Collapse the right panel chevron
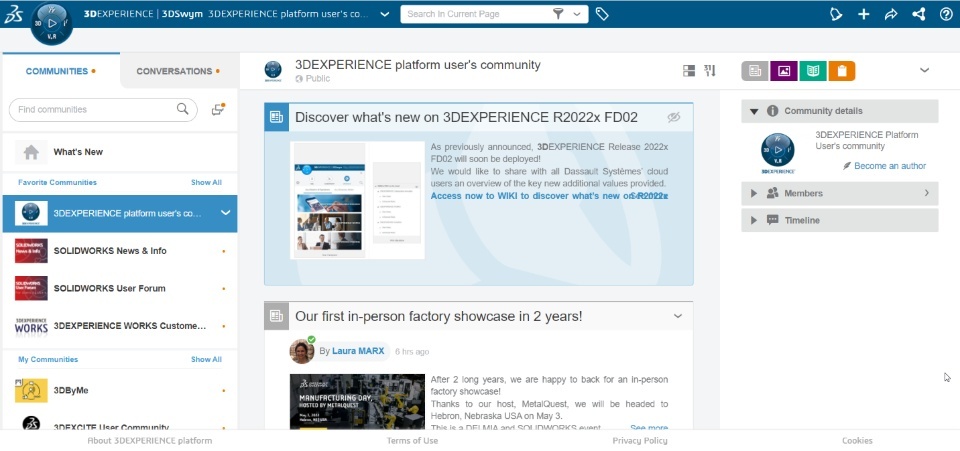This screenshot has width=960, height=451. pos(924,70)
